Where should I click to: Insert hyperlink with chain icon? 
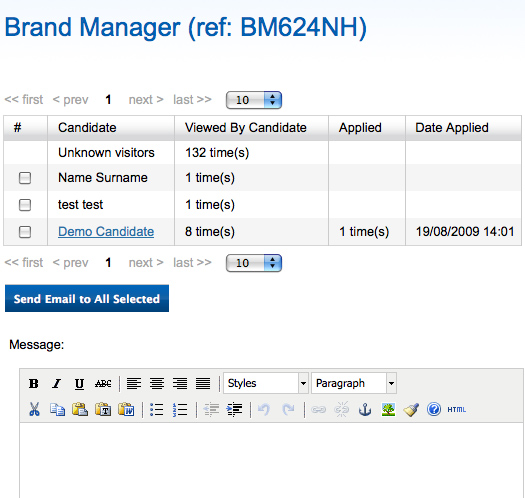coord(318,409)
